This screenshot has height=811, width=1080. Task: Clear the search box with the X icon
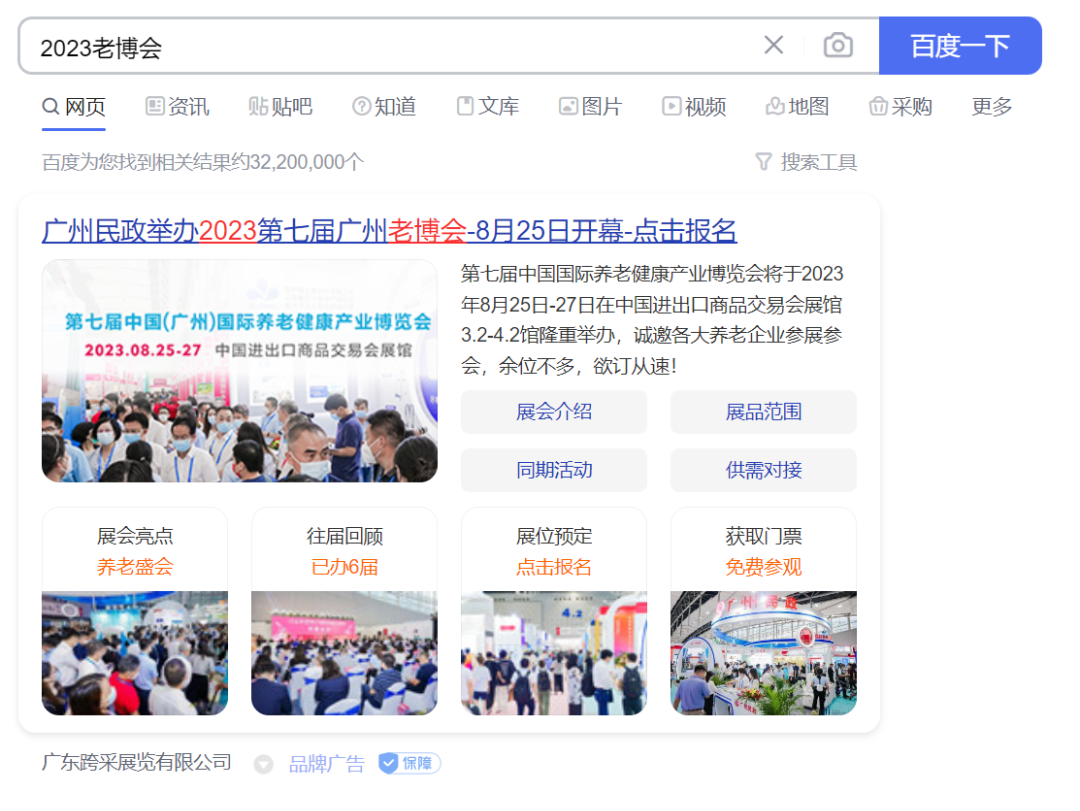pyautogui.click(x=773, y=45)
